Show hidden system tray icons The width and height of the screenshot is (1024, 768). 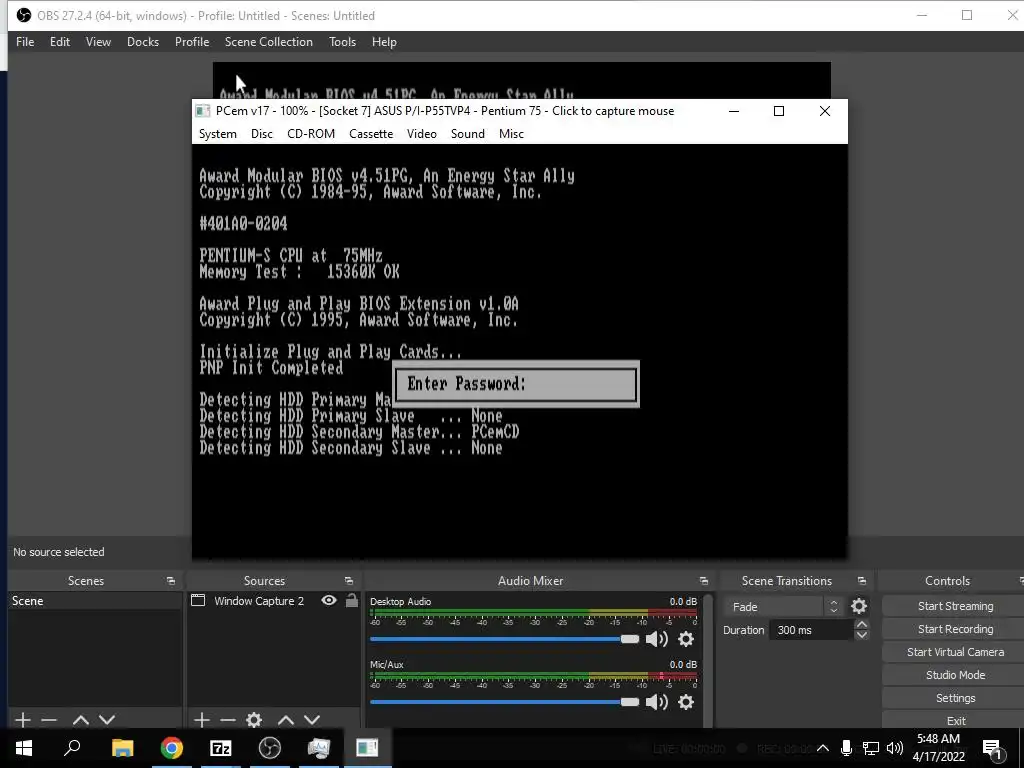click(823, 748)
